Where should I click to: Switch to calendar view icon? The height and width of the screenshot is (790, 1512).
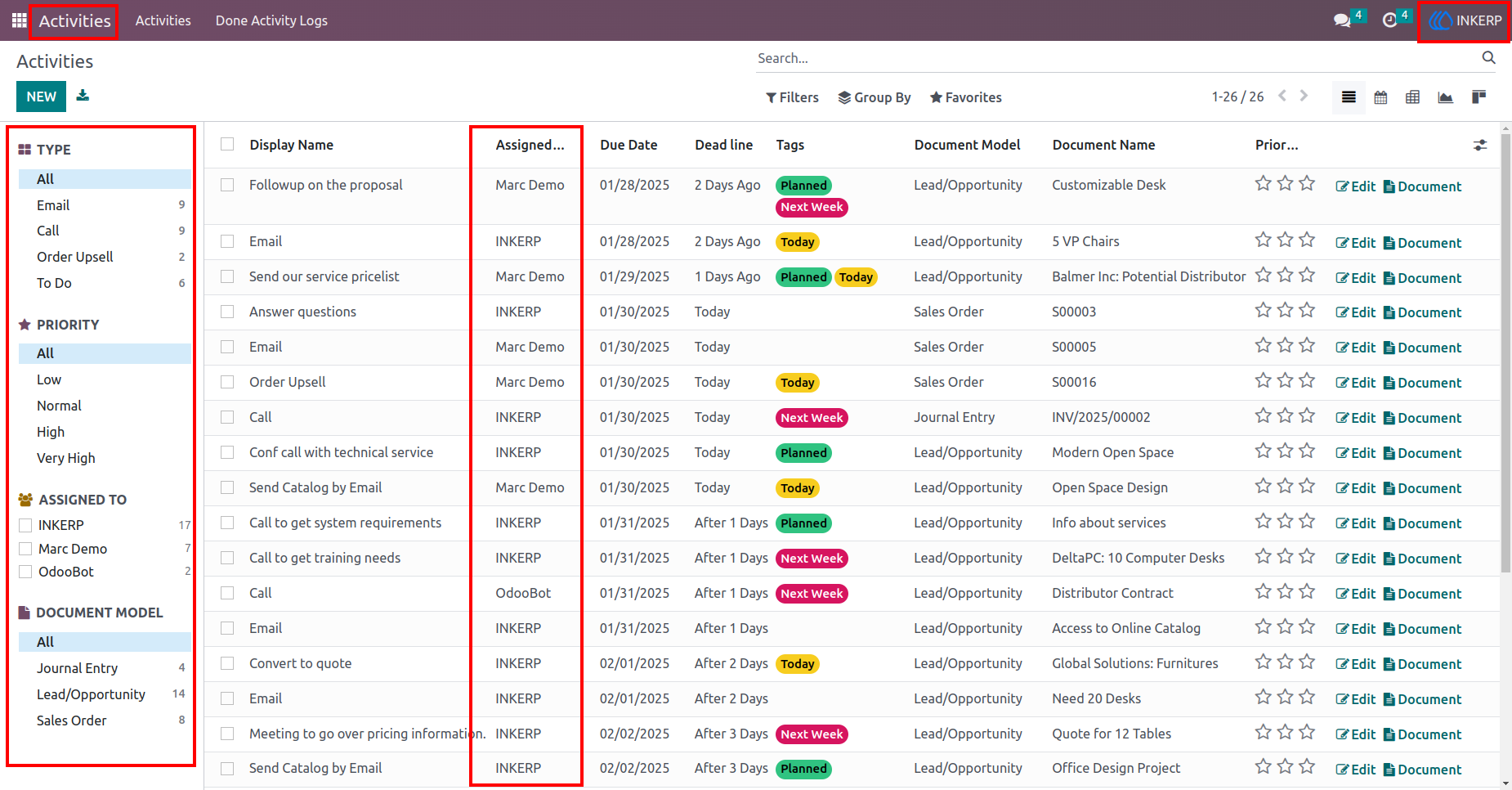click(1380, 97)
